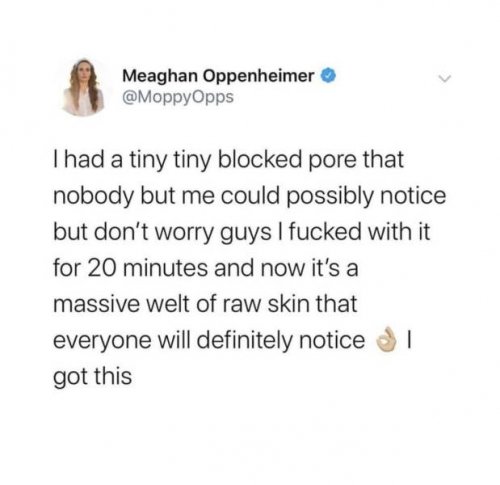Click the words "and now it's a"

click(x=286, y=268)
